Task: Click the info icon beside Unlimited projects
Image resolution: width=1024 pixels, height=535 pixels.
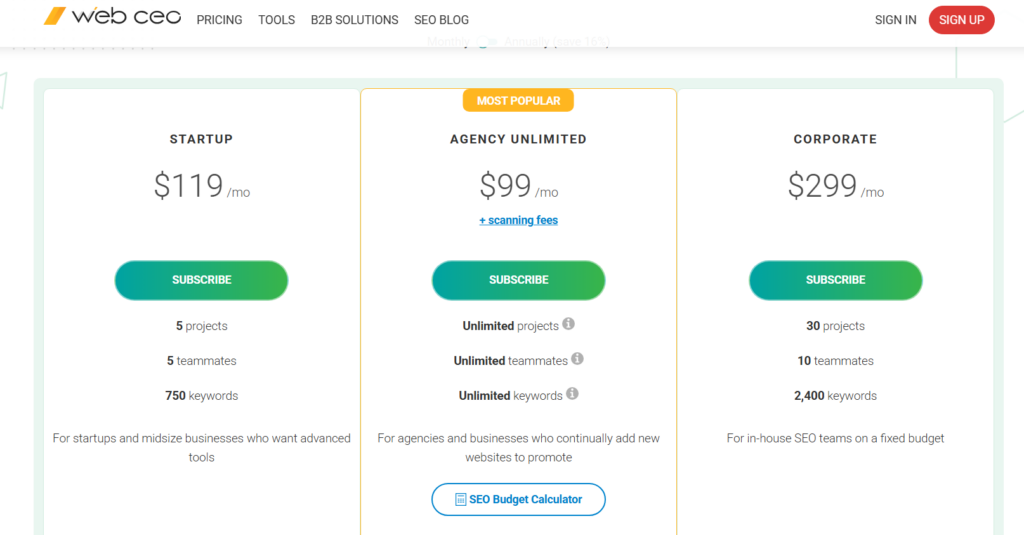Action: pos(569,324)
